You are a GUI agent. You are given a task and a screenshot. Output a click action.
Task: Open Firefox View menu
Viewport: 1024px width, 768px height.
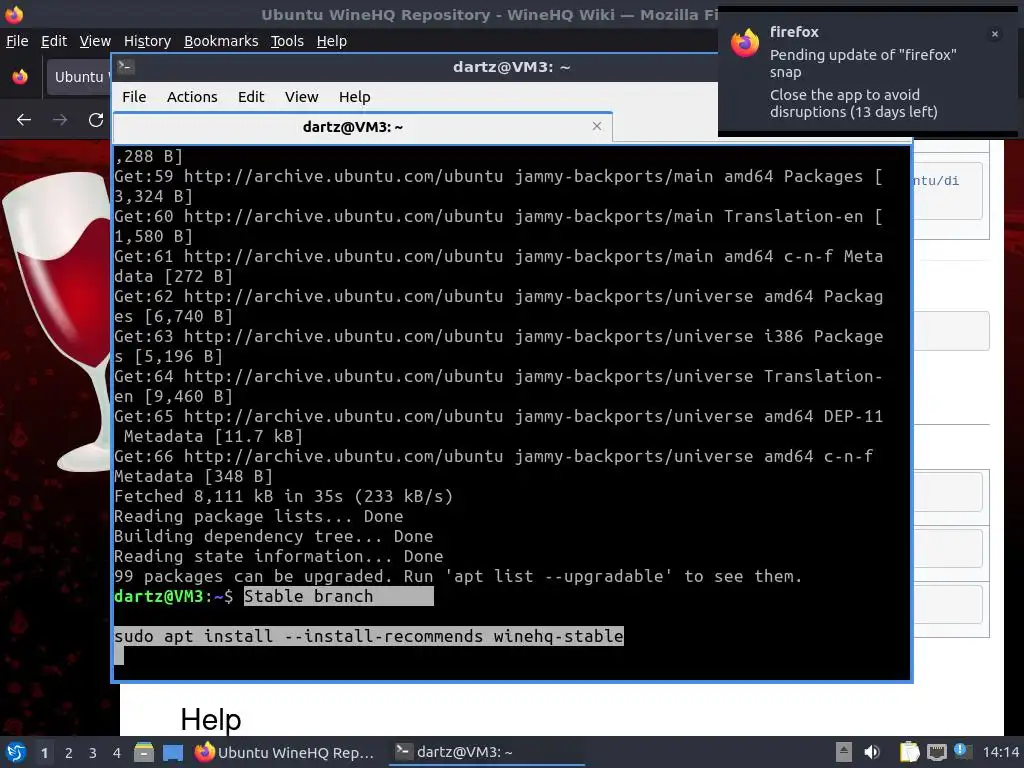[x=95, y=41]
